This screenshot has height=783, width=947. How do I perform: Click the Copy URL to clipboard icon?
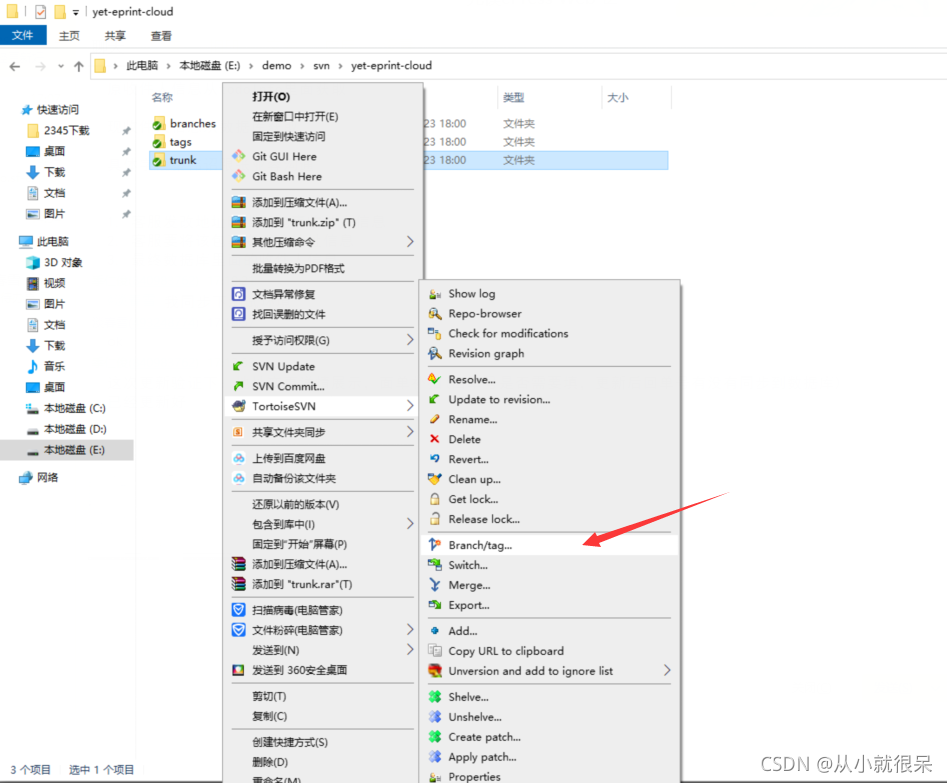(435, 651)
